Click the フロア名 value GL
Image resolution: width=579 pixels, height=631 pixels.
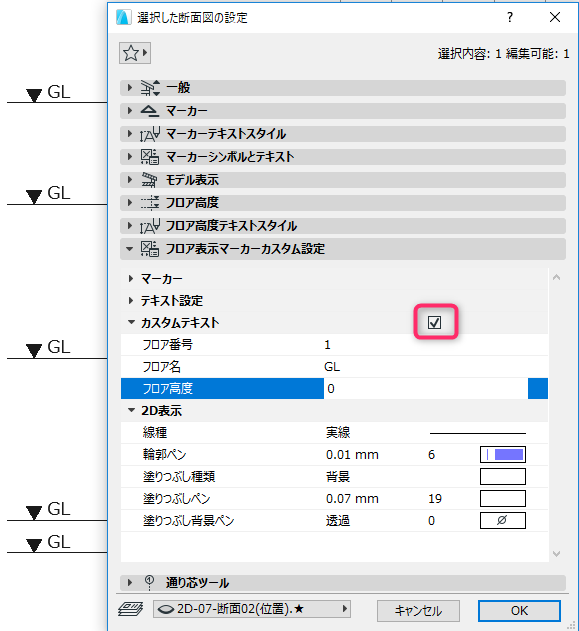[x=332, y=367]
